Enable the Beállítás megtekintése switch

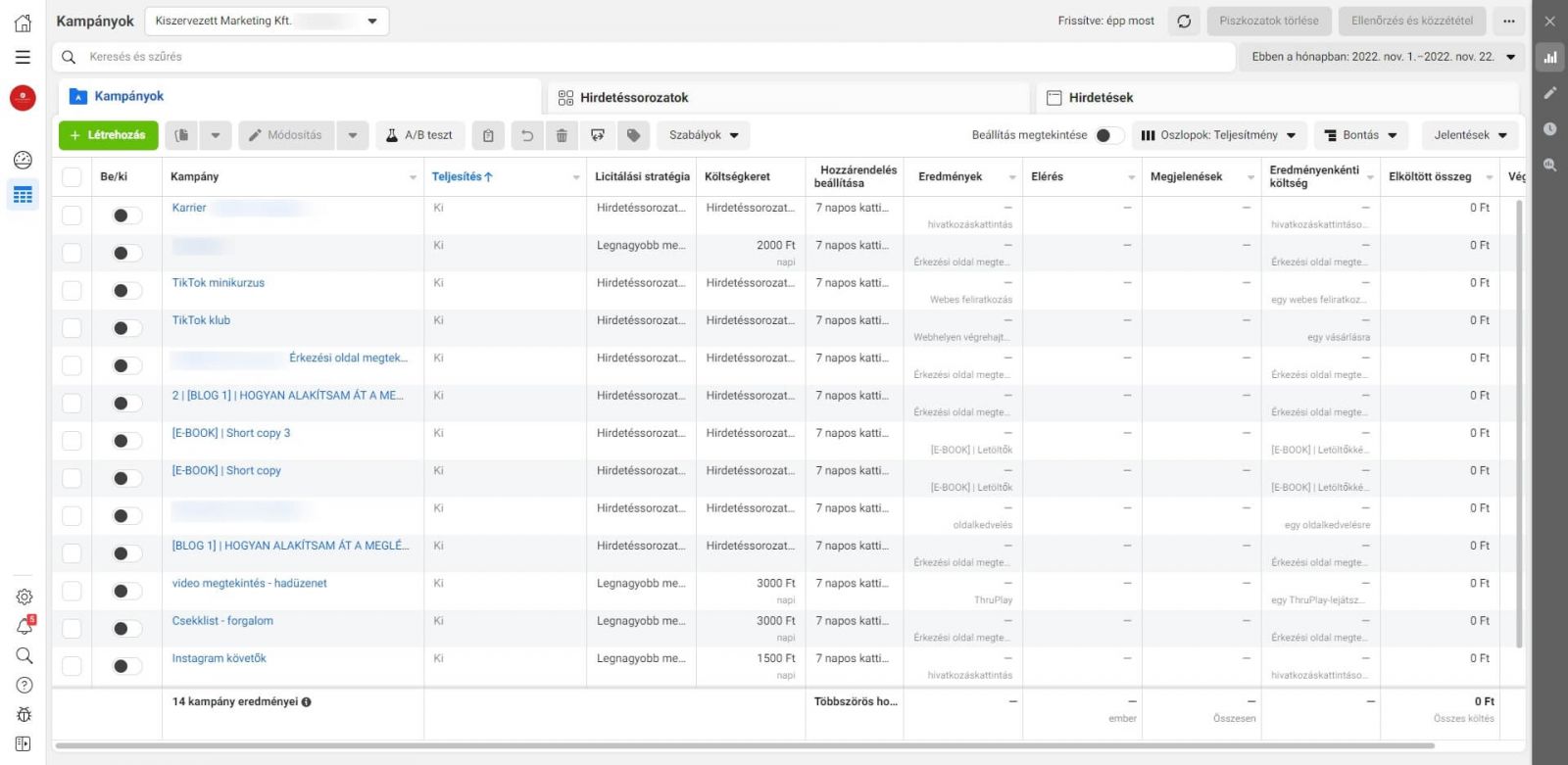click(1108, 135)
